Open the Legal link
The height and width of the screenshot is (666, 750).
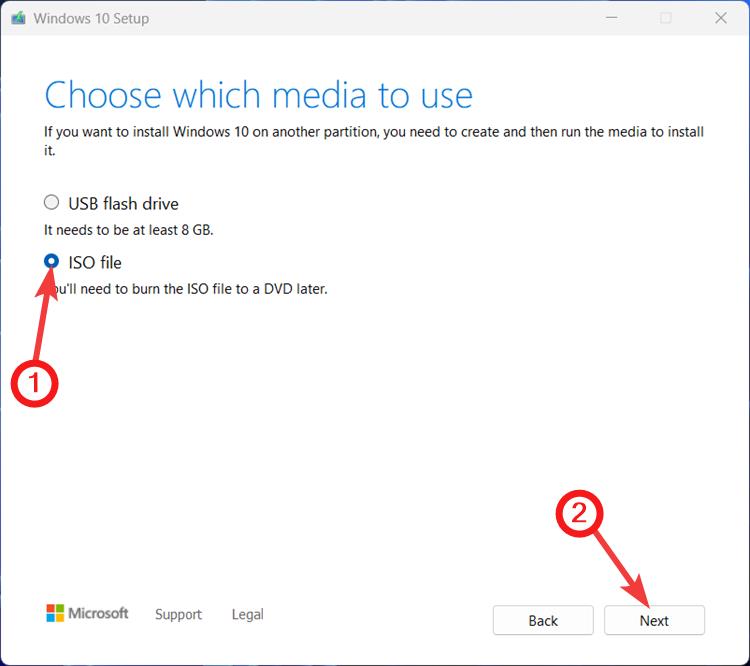click(248, 614)
